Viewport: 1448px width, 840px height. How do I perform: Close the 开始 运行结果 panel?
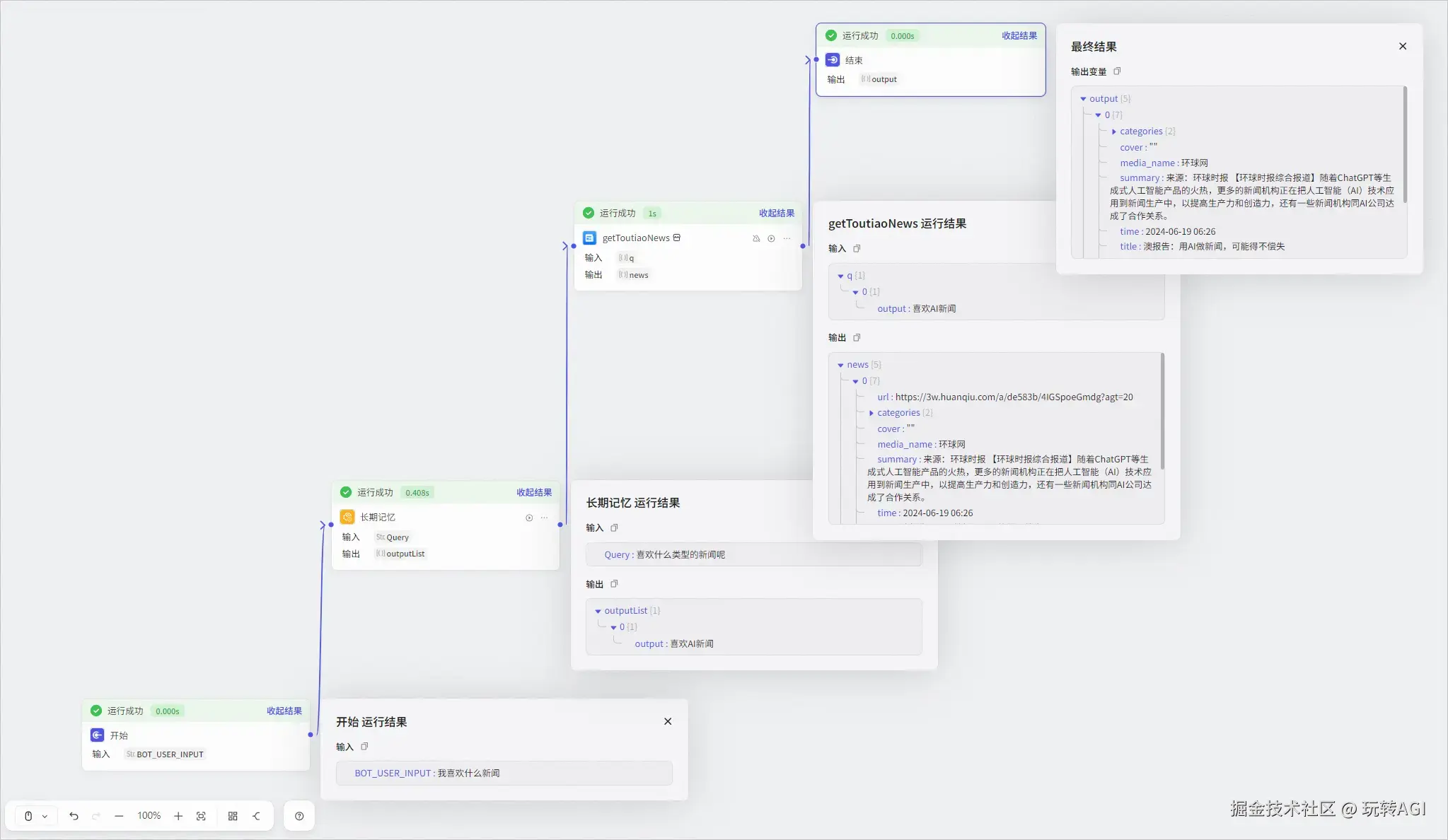coord(667,721)
